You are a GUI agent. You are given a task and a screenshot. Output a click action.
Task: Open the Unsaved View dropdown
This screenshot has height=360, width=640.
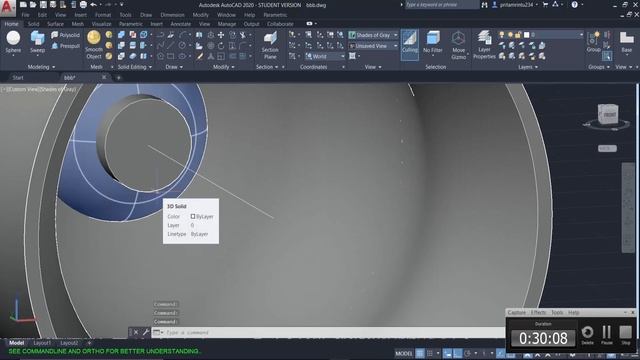point(373,46)
